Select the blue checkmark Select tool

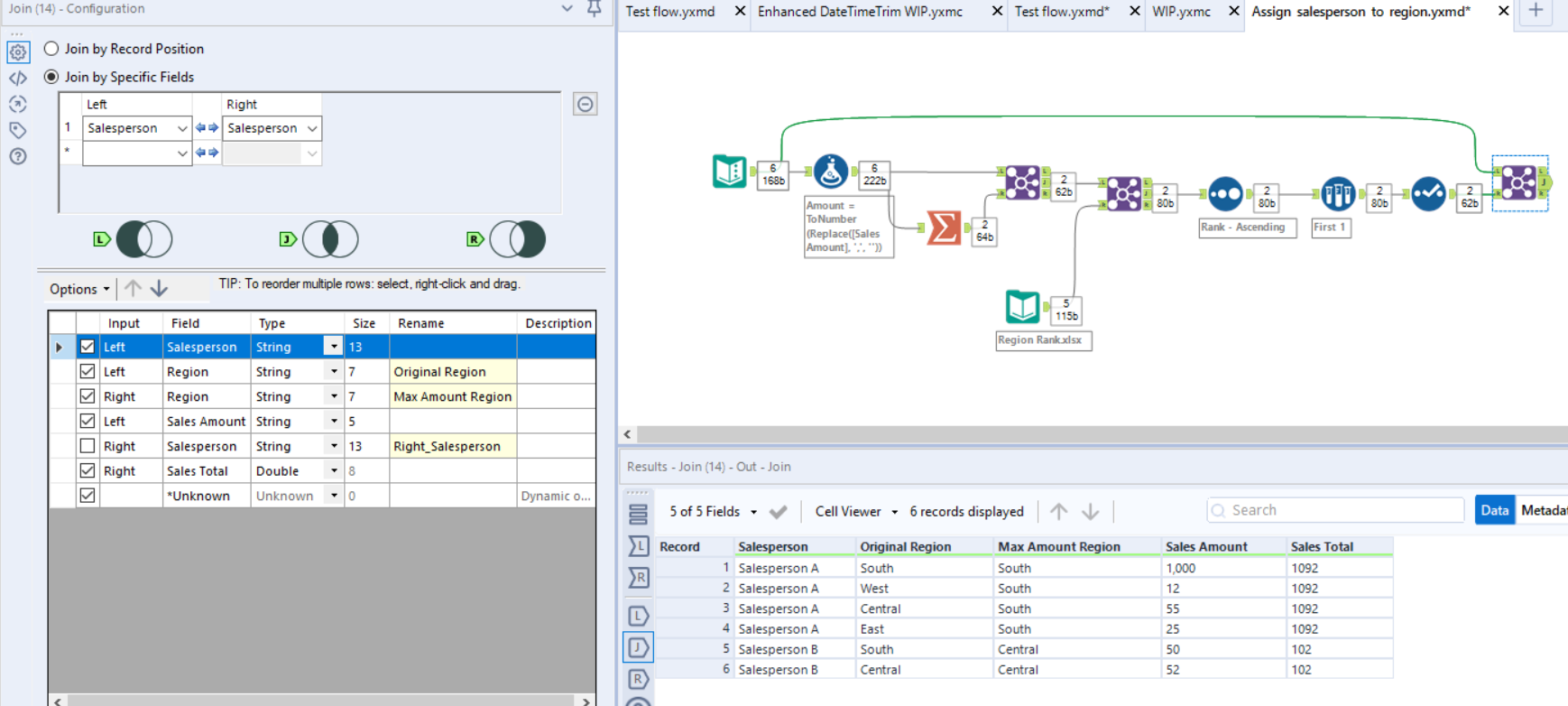(1428, 194)
